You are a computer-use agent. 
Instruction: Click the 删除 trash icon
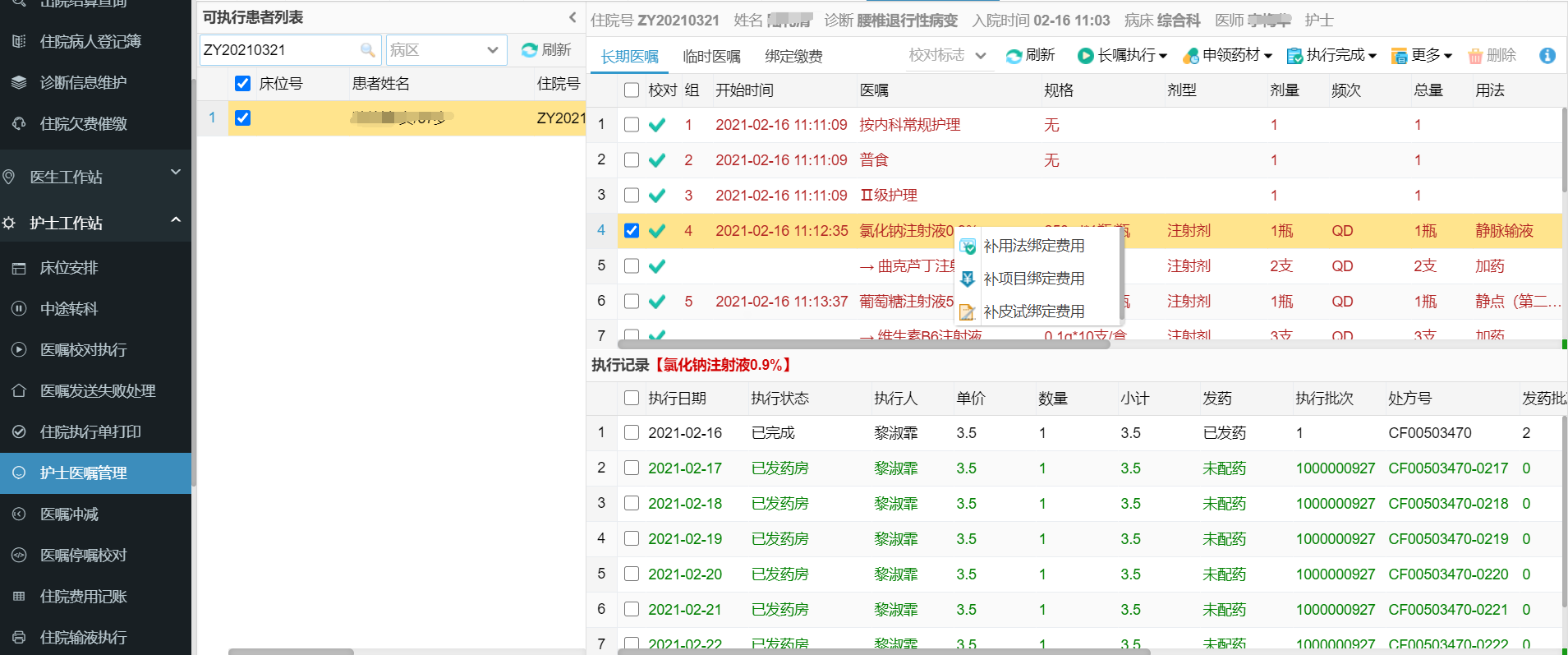pyautogui.click(x=1475, y=56)
